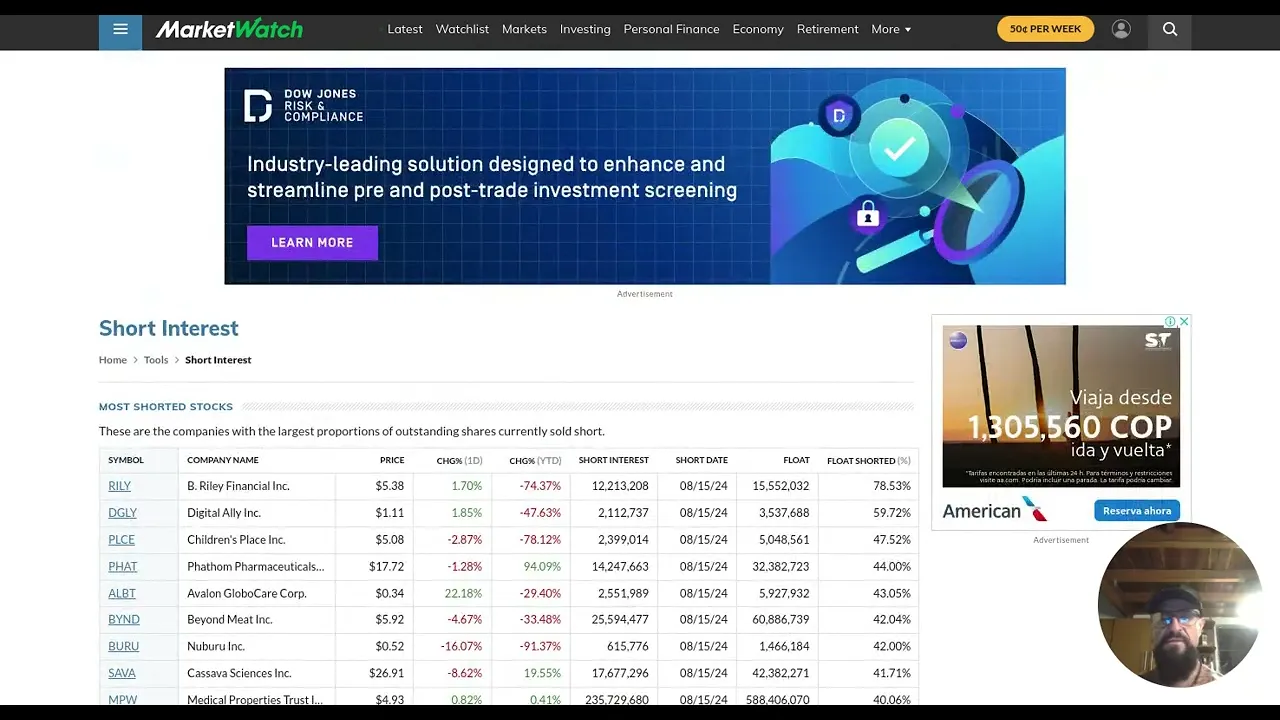The image size is (1280, 720).
Task: Go to Watchlist in navigation
Action: pyautogui.click(x=462, y=29)
